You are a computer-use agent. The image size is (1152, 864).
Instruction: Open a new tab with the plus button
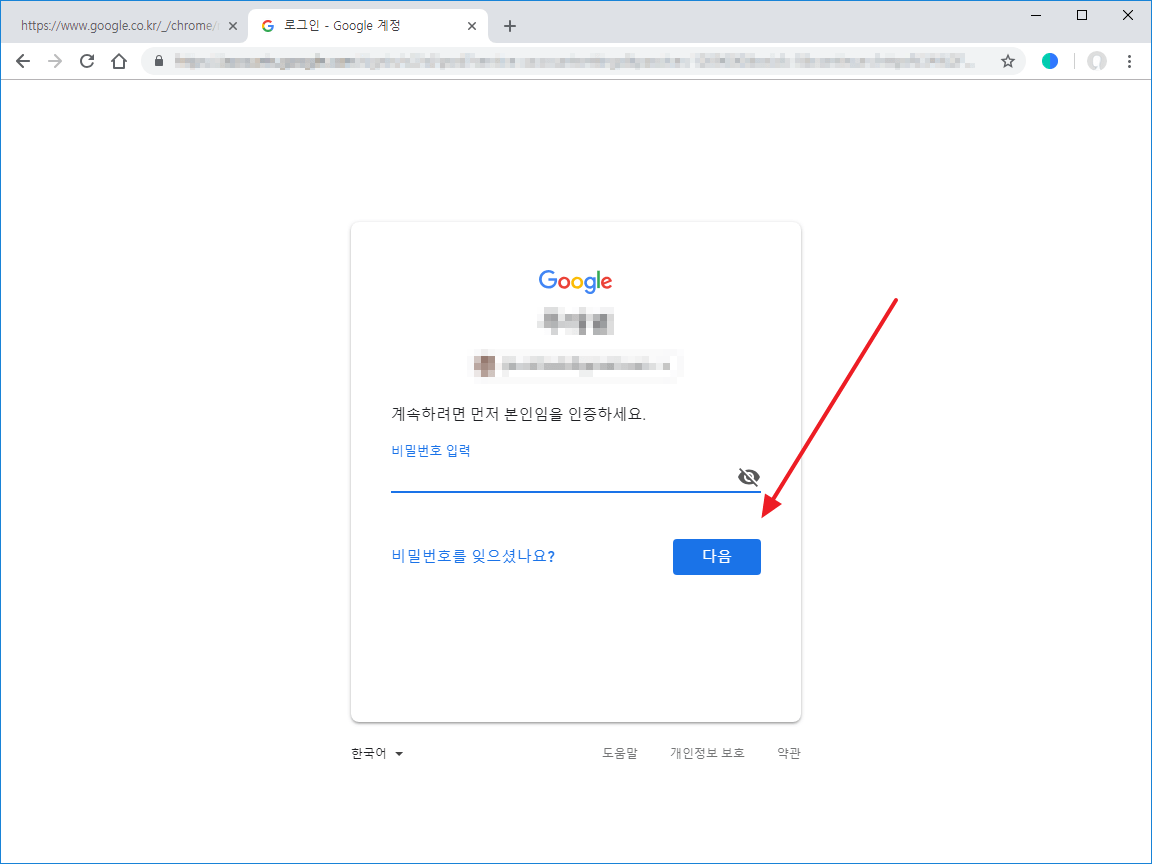tap(510, 26)
